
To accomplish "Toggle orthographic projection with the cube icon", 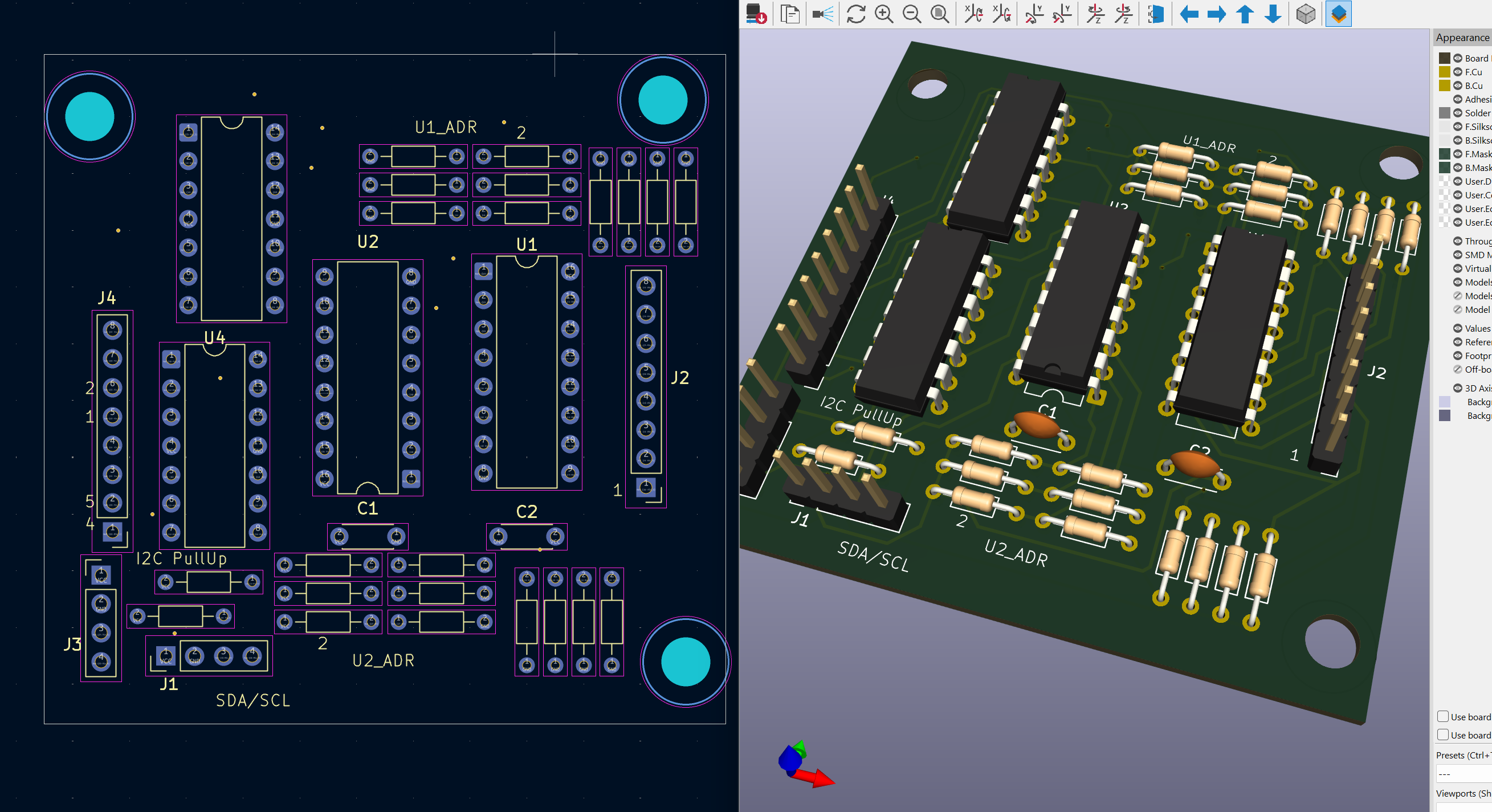I will tap(1307, 14).
